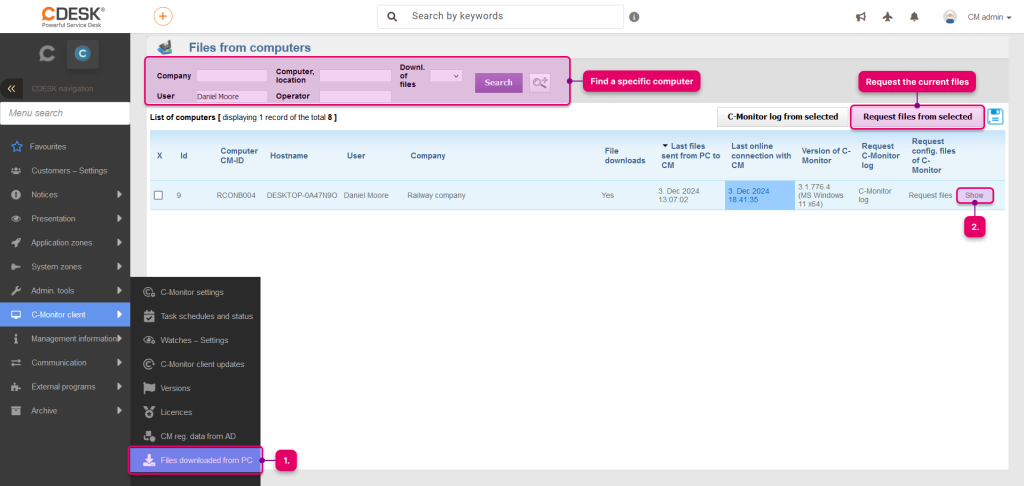Image resolution: width=1024 pixels, height=486 pixels.
Task: Click the Presentation eye icon
Action: tap(16, 219)
